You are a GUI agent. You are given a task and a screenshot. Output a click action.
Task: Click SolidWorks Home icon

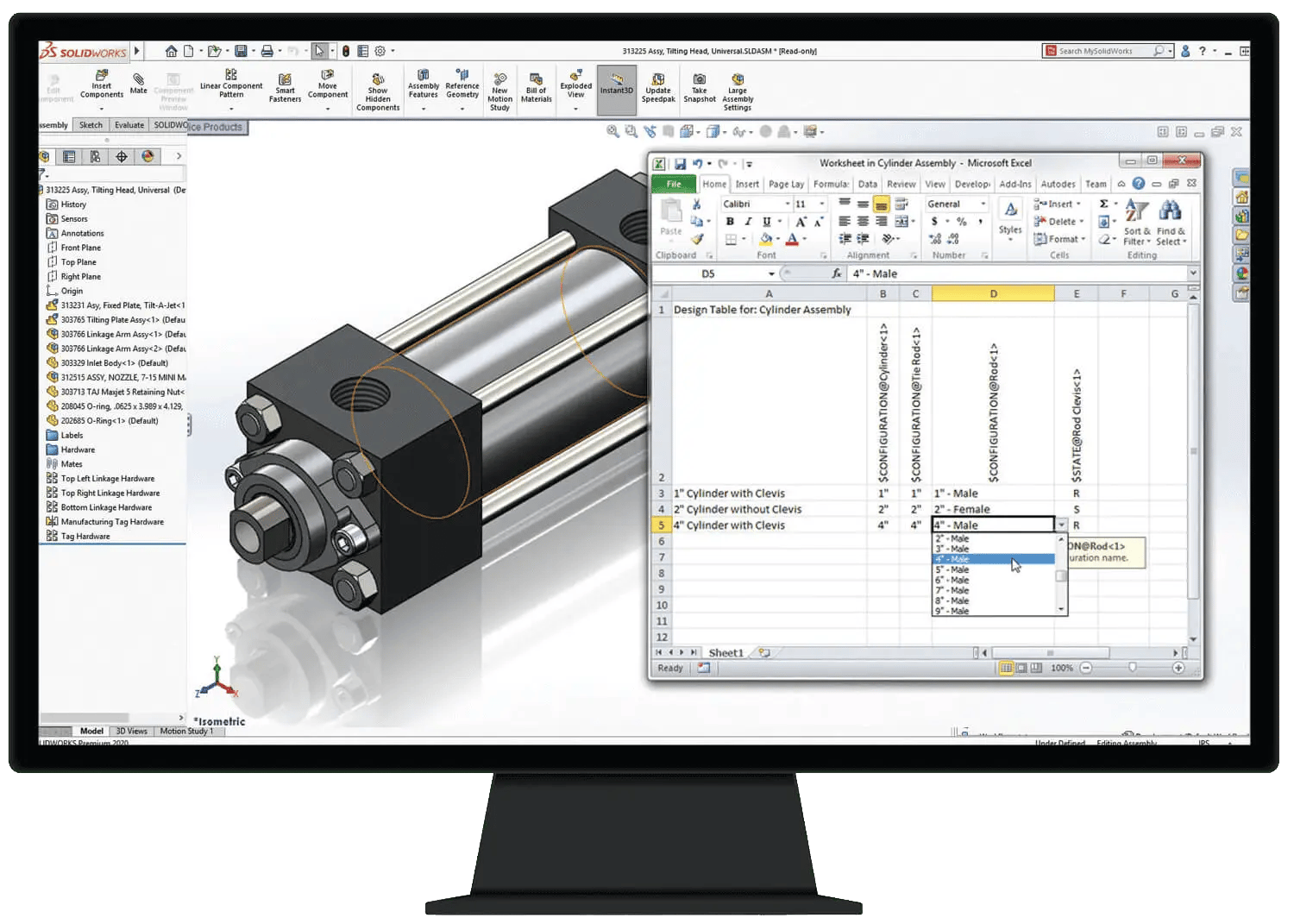click(x=172, y=51)
